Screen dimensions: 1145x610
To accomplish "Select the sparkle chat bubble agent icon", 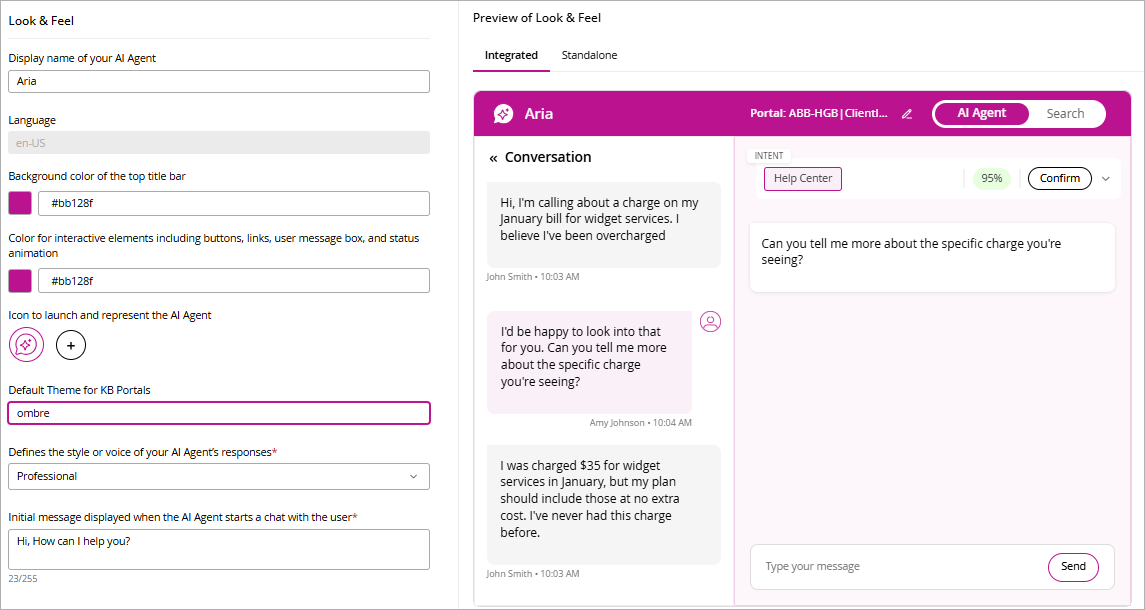I will tap(26, 345).
